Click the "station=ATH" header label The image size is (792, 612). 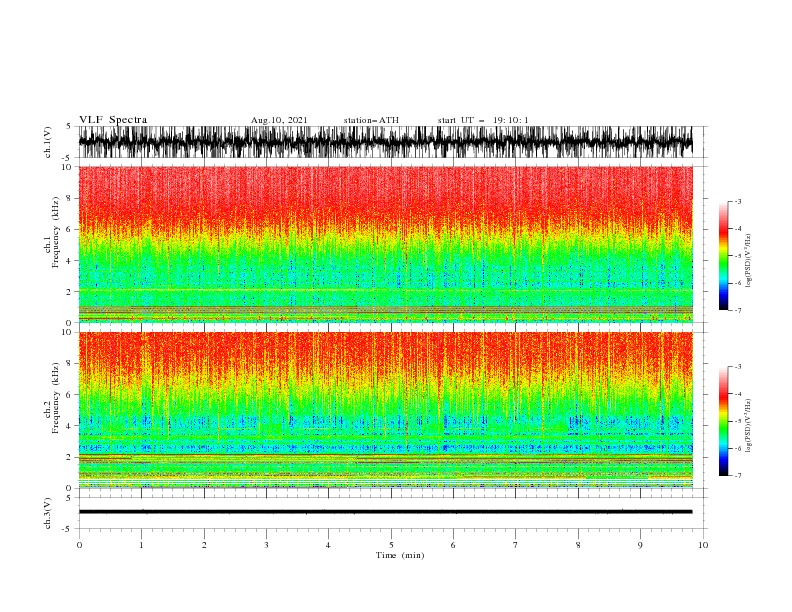371,120
